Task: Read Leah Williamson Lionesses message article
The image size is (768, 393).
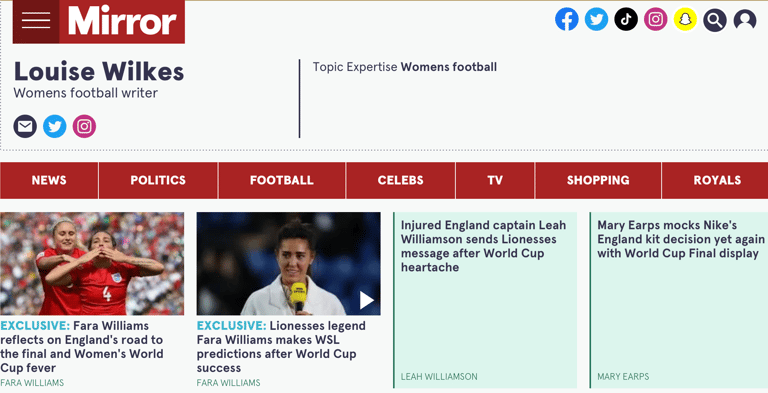Action: [x=483, y=246]
